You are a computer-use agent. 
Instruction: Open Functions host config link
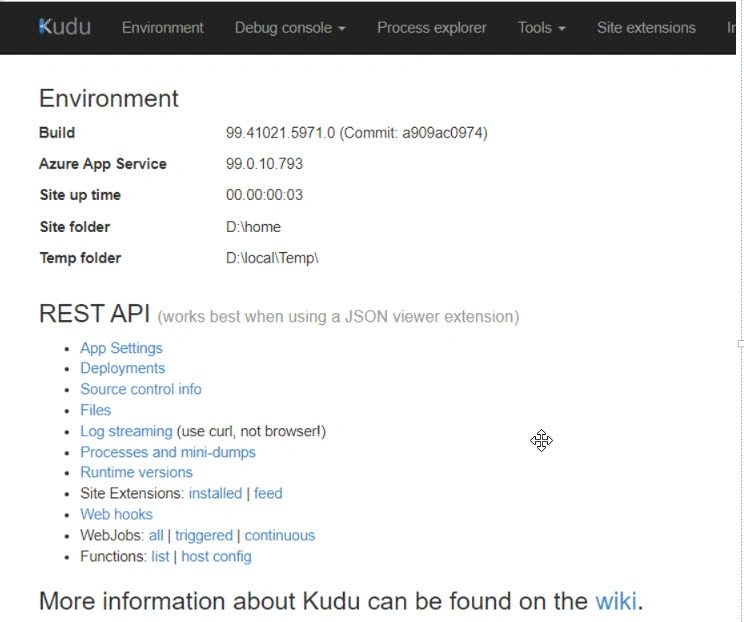tap(216, 556)
